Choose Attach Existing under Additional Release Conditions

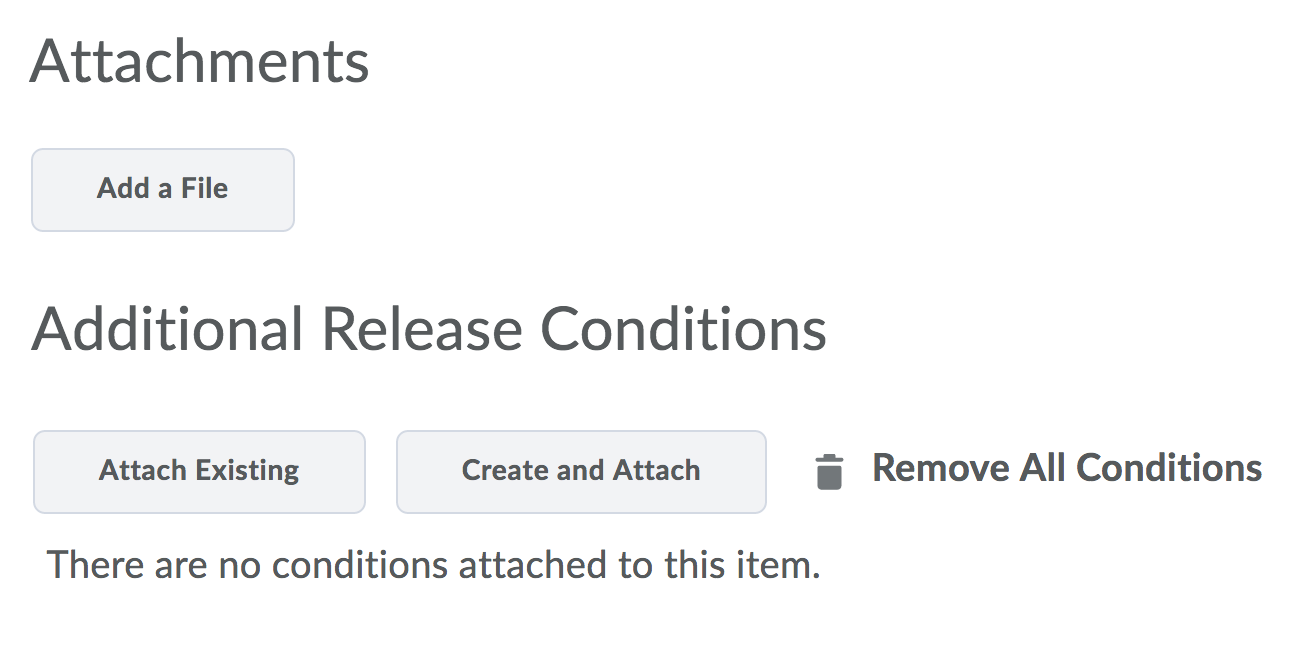tap(199, 471)
